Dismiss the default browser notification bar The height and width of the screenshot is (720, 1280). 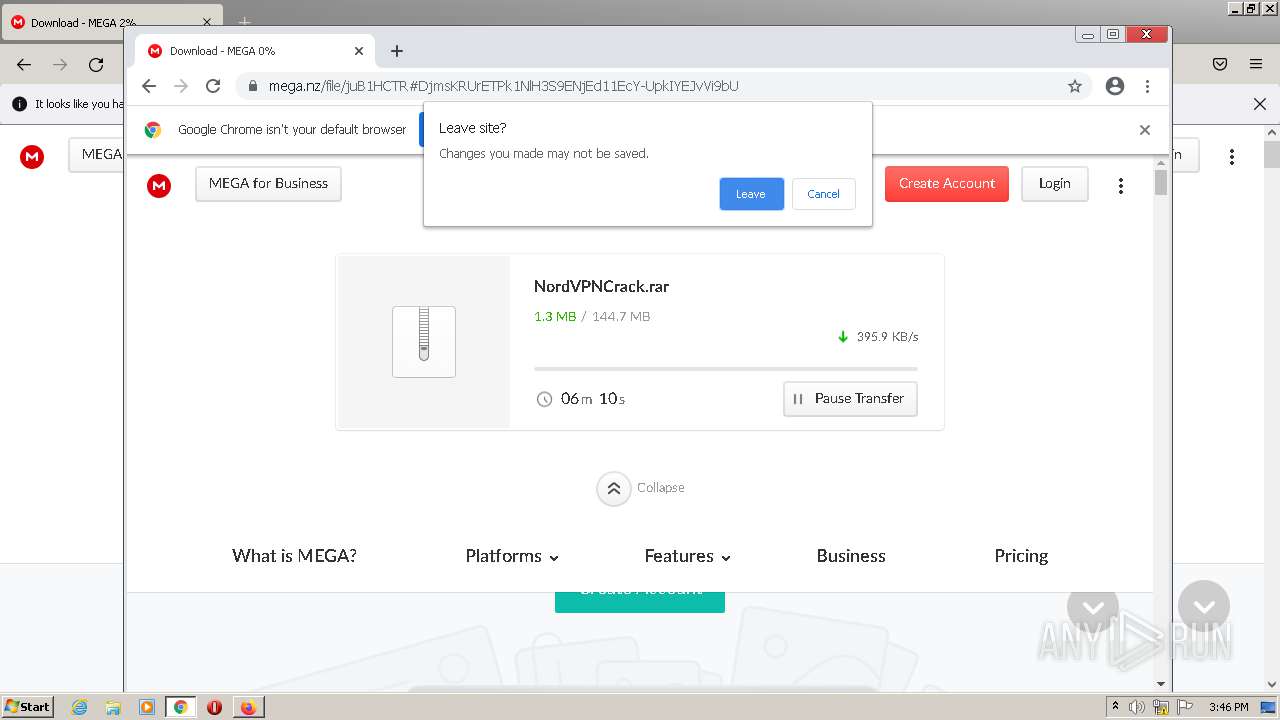(x=1145, y=130)
